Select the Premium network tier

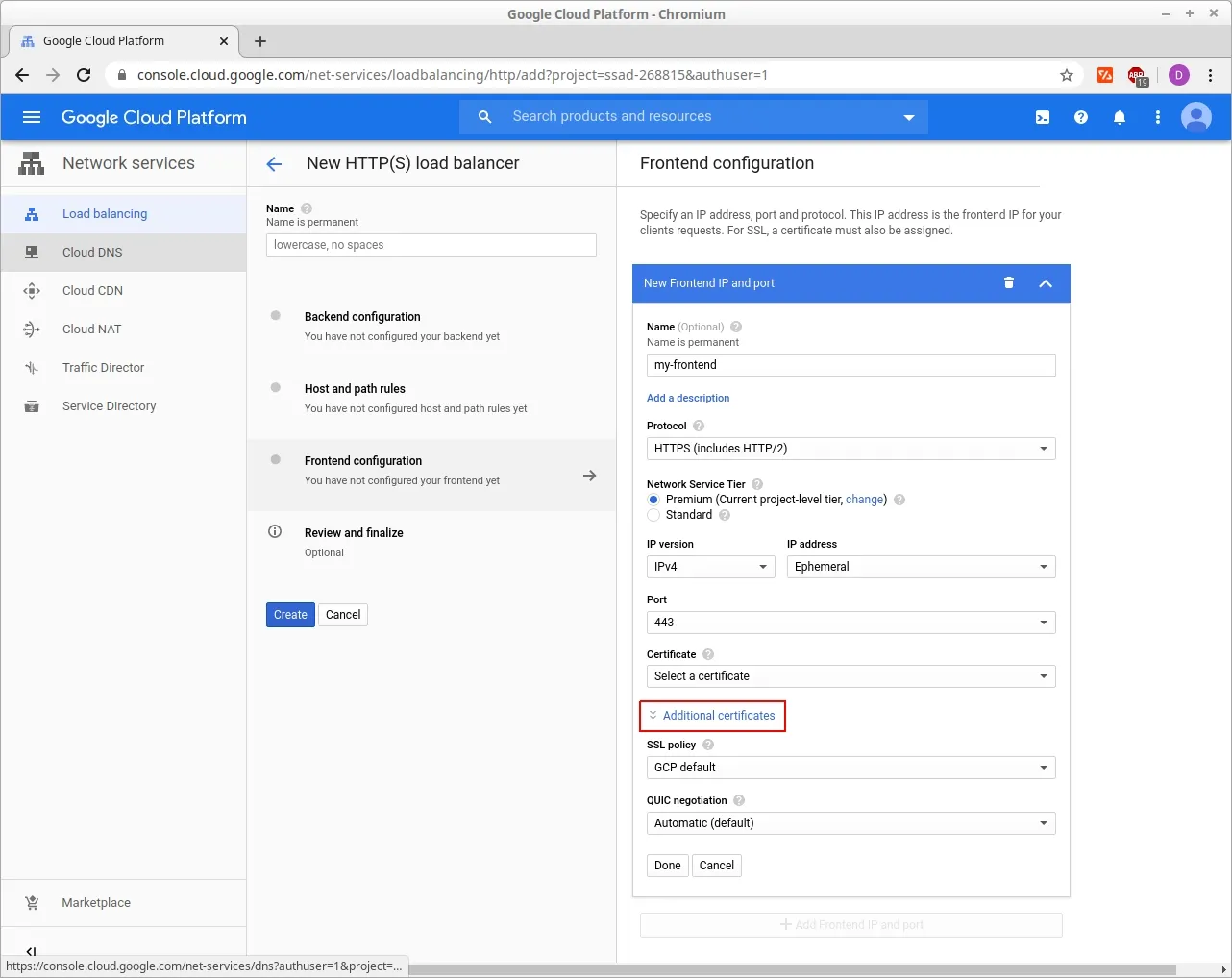tap(653, 500)
